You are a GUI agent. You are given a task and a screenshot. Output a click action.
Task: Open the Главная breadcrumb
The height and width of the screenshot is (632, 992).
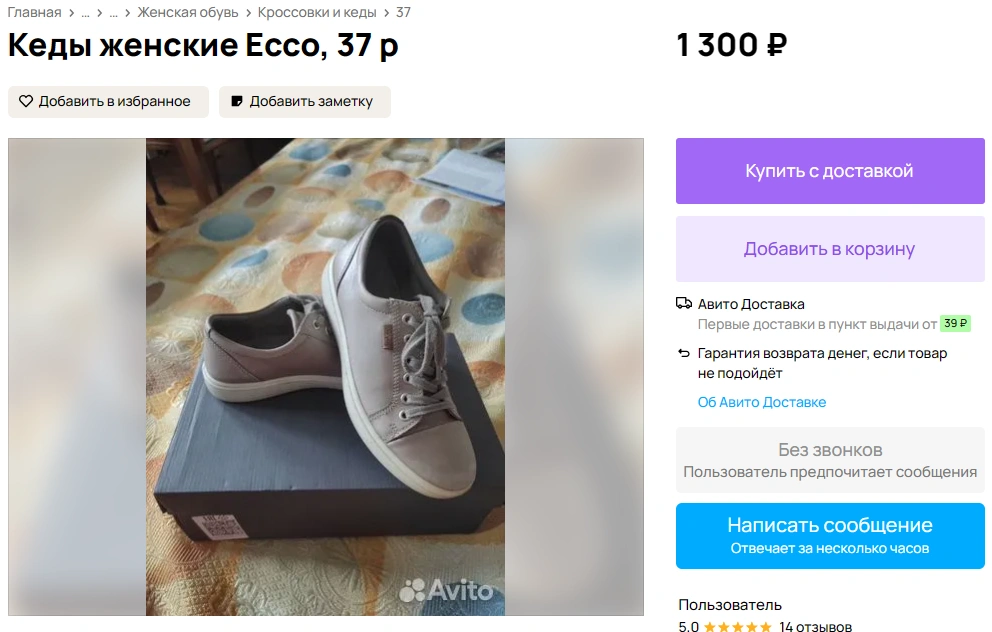(35, 13)
